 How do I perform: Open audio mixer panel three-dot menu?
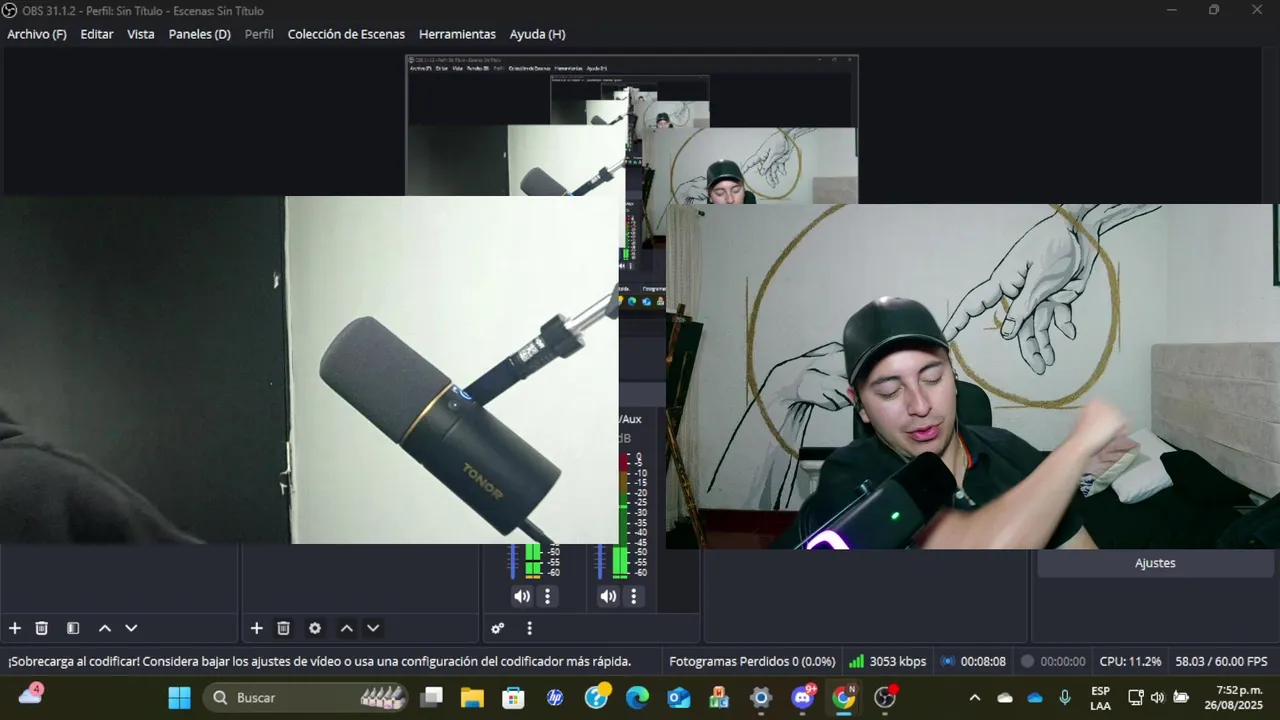[530, 628]
